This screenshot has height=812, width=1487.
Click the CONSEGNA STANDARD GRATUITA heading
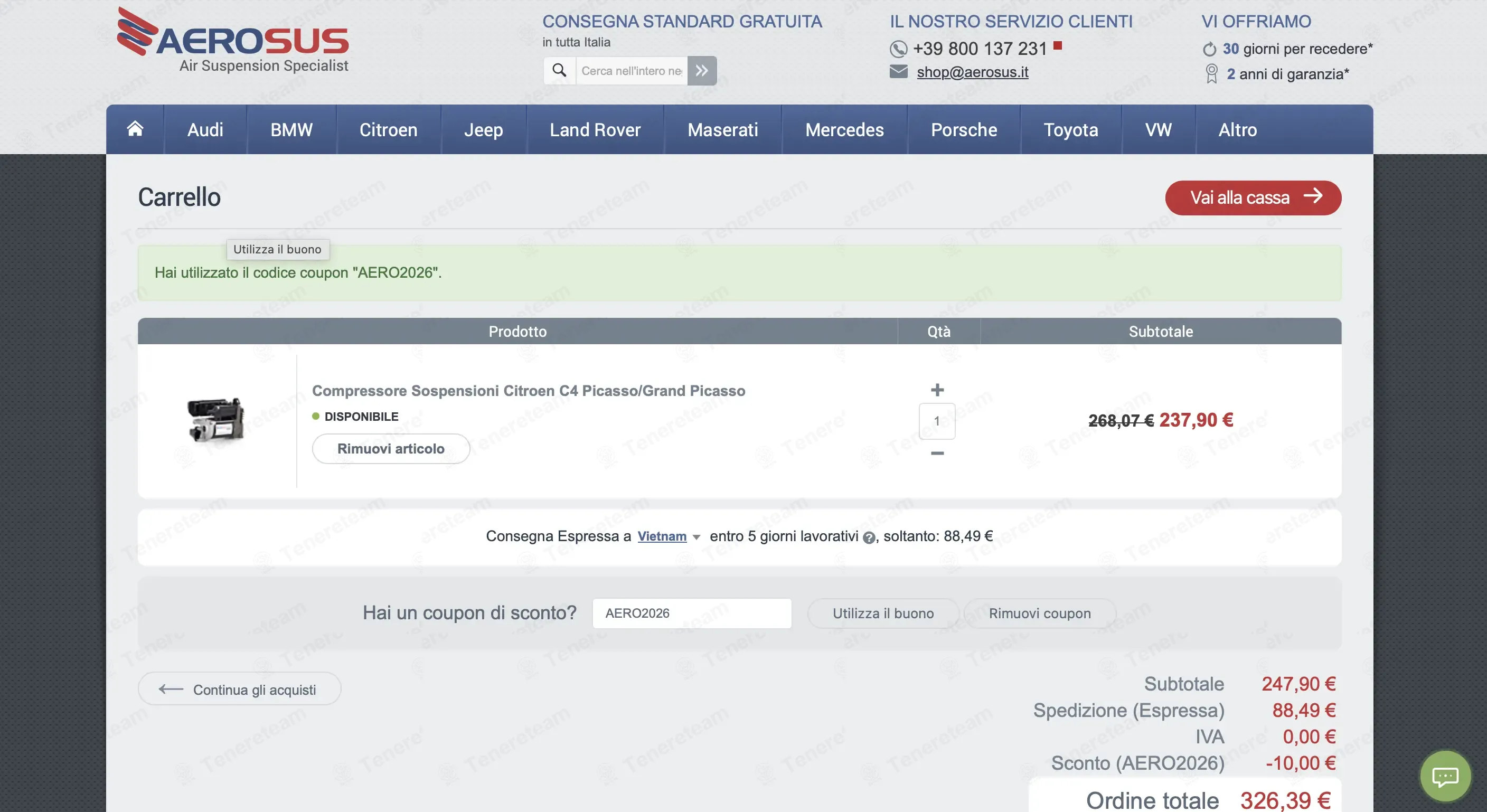[x=682, y=21]
